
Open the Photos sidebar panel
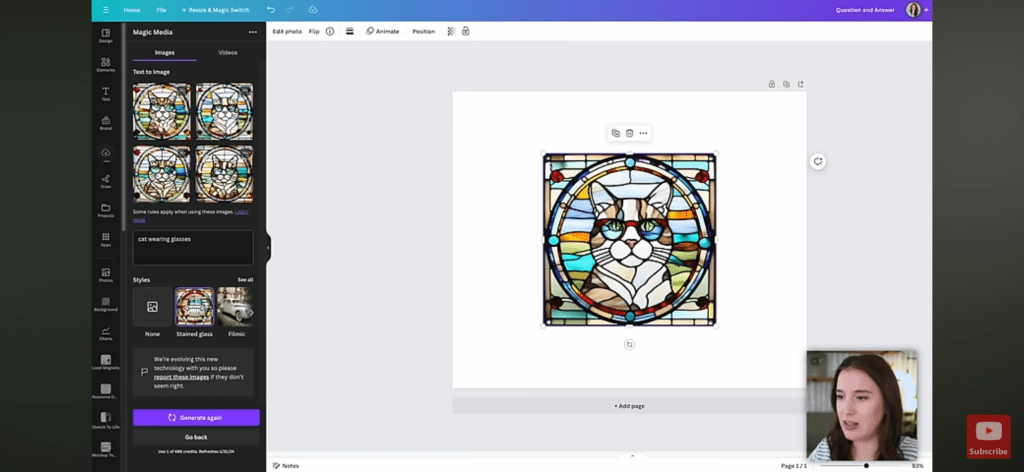[x=106, y=275]
